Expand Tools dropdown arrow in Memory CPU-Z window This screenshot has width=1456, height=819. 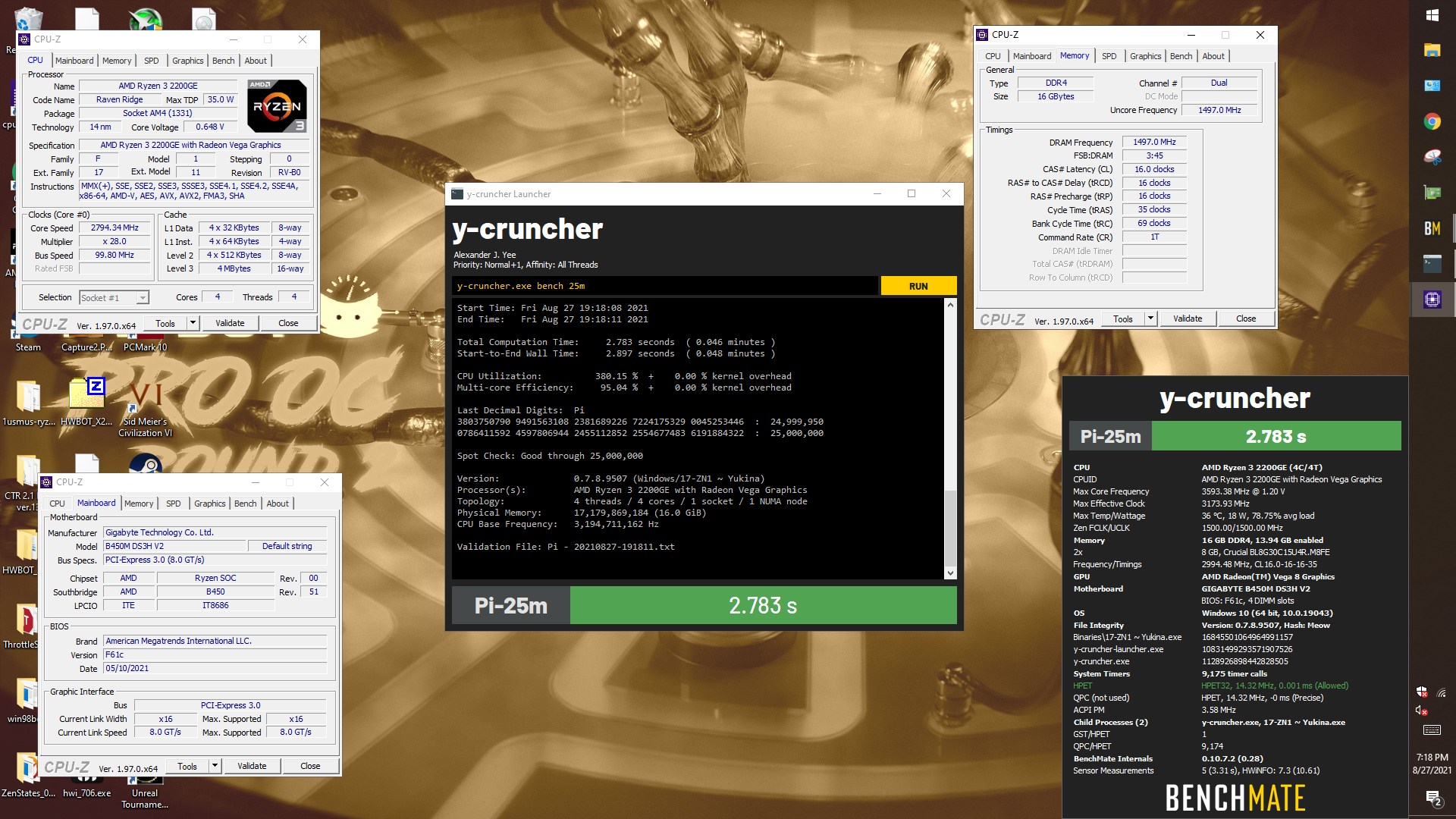[x=1150, y=318]
